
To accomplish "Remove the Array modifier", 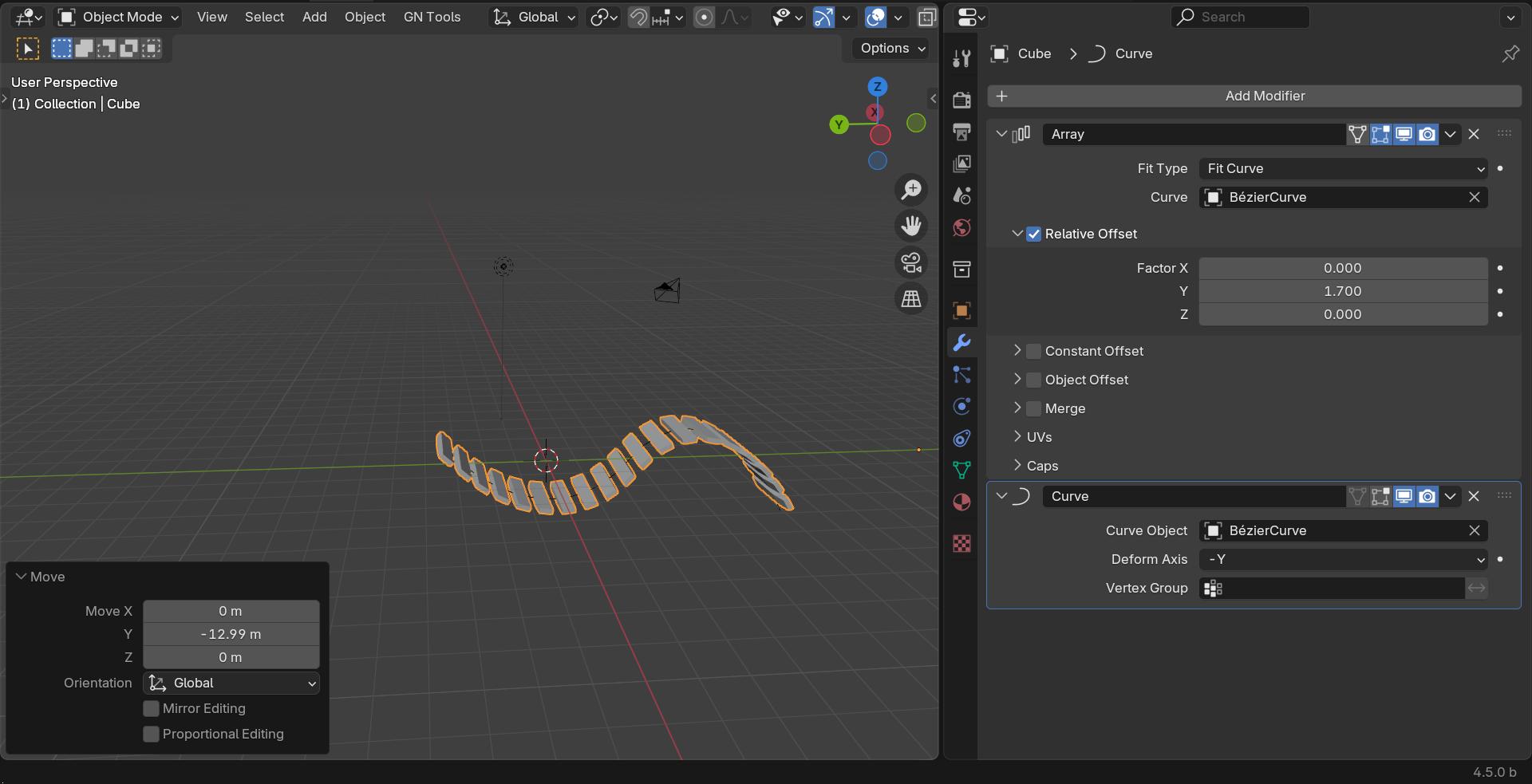I will point(1474,134).
